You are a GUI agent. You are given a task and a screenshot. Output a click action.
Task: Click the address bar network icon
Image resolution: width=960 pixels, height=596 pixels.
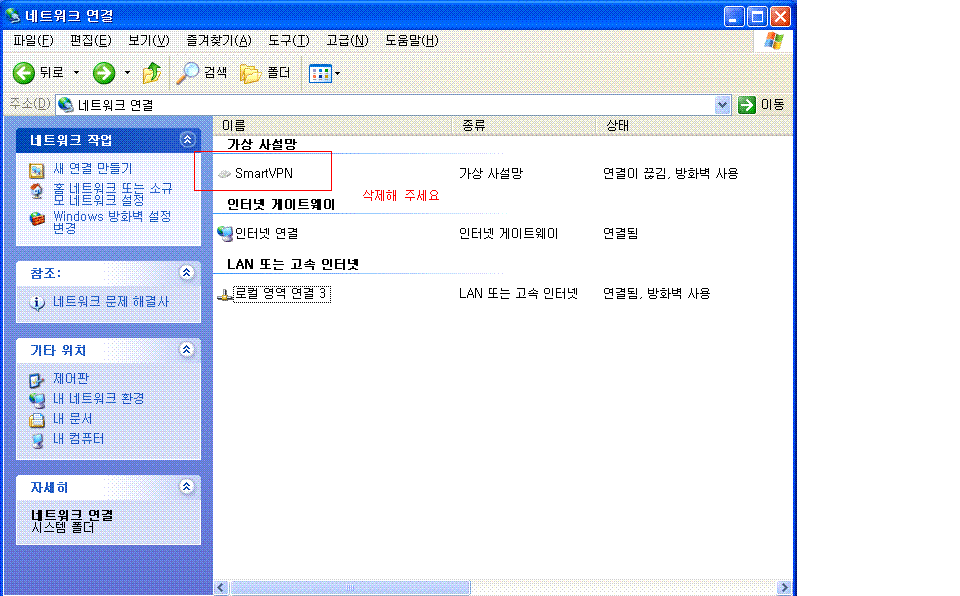(66, 105)
